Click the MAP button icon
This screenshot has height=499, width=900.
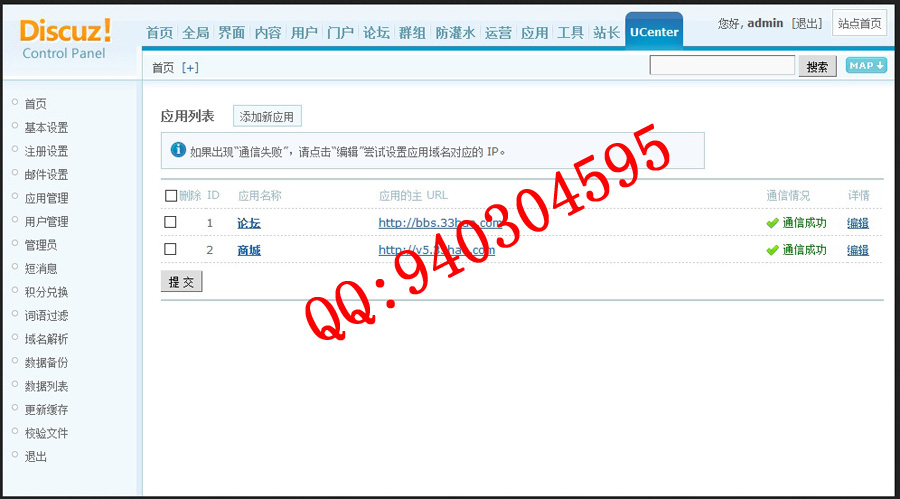tap(866, 66)
